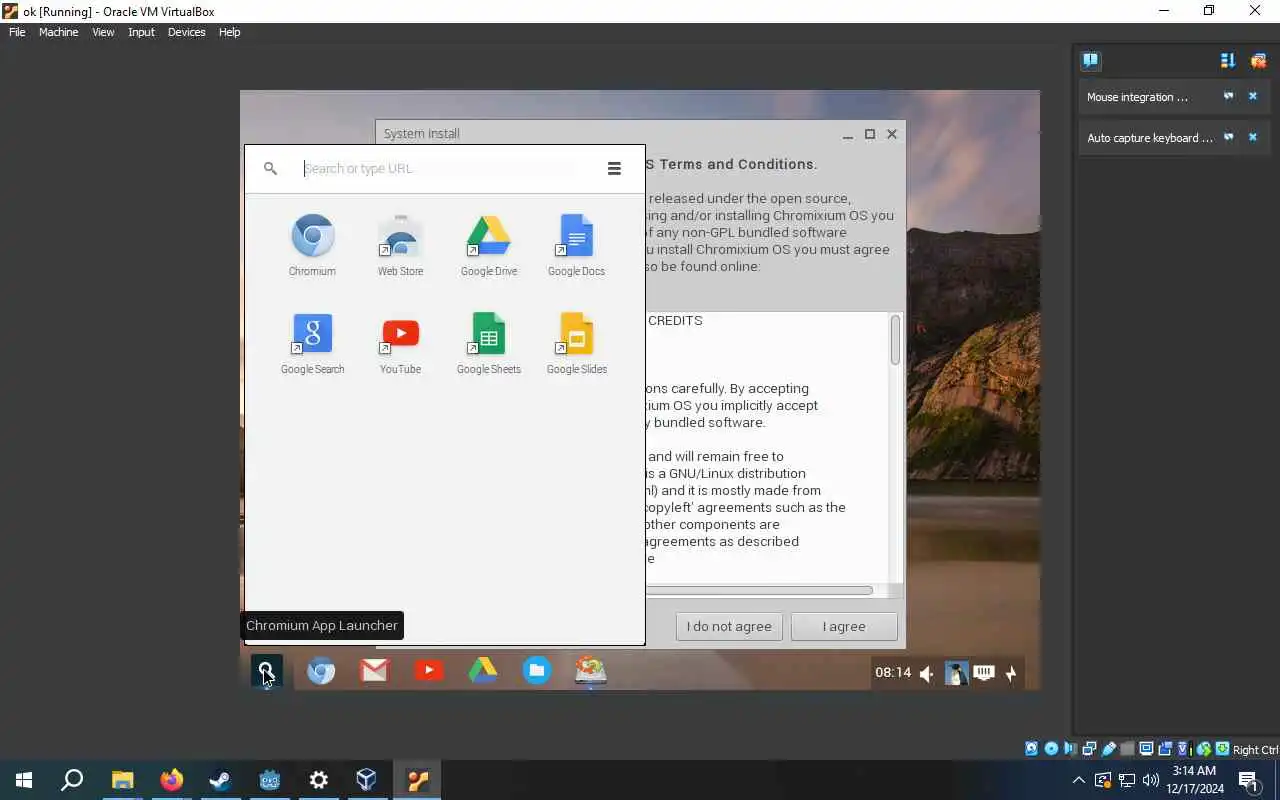Click the I agree button

pyautogui.click(x=844, y=627)
